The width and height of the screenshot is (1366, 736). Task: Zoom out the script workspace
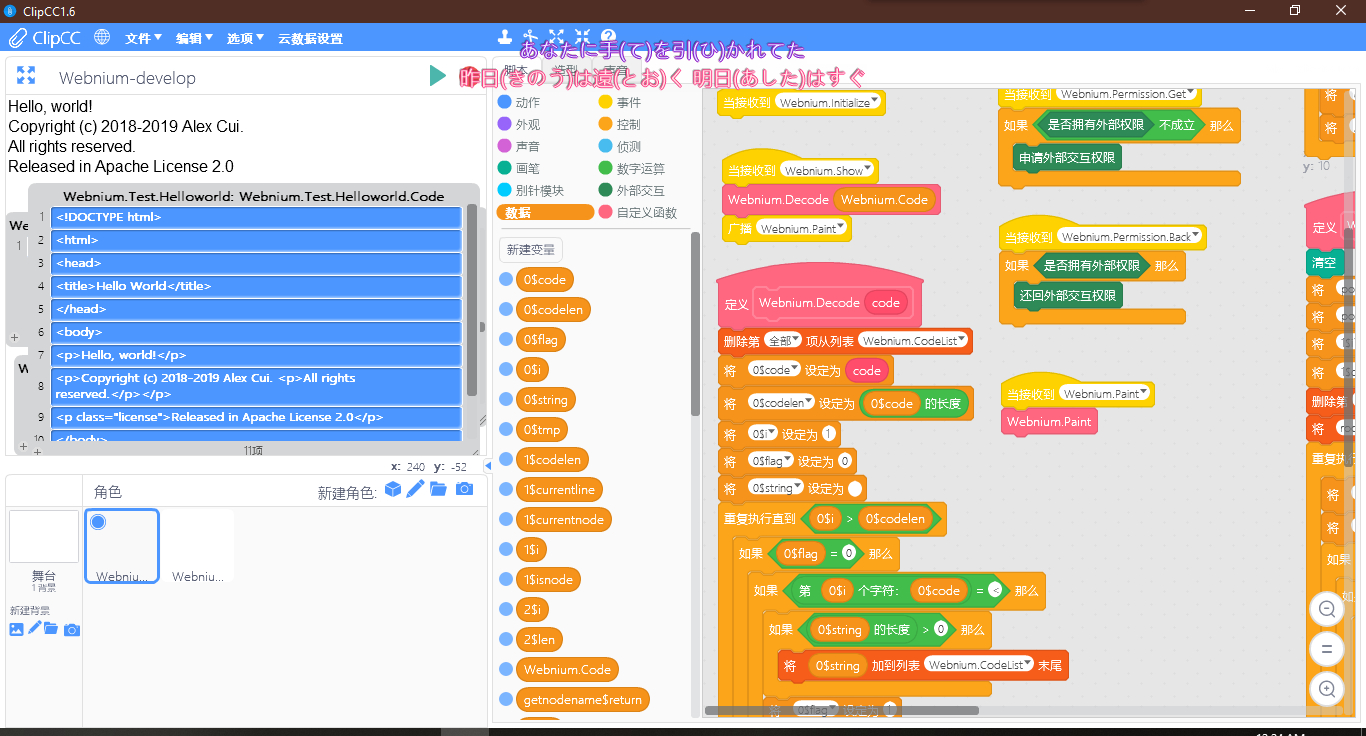[x=1327, y=609]
